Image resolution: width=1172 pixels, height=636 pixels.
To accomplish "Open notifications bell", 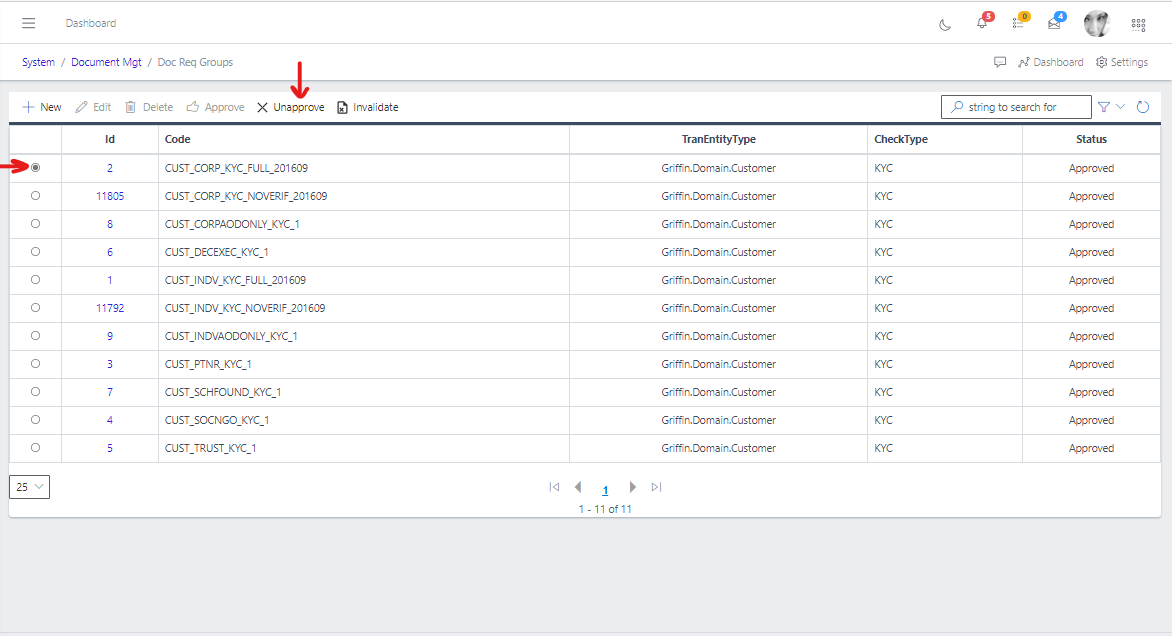I will [982, 23].
